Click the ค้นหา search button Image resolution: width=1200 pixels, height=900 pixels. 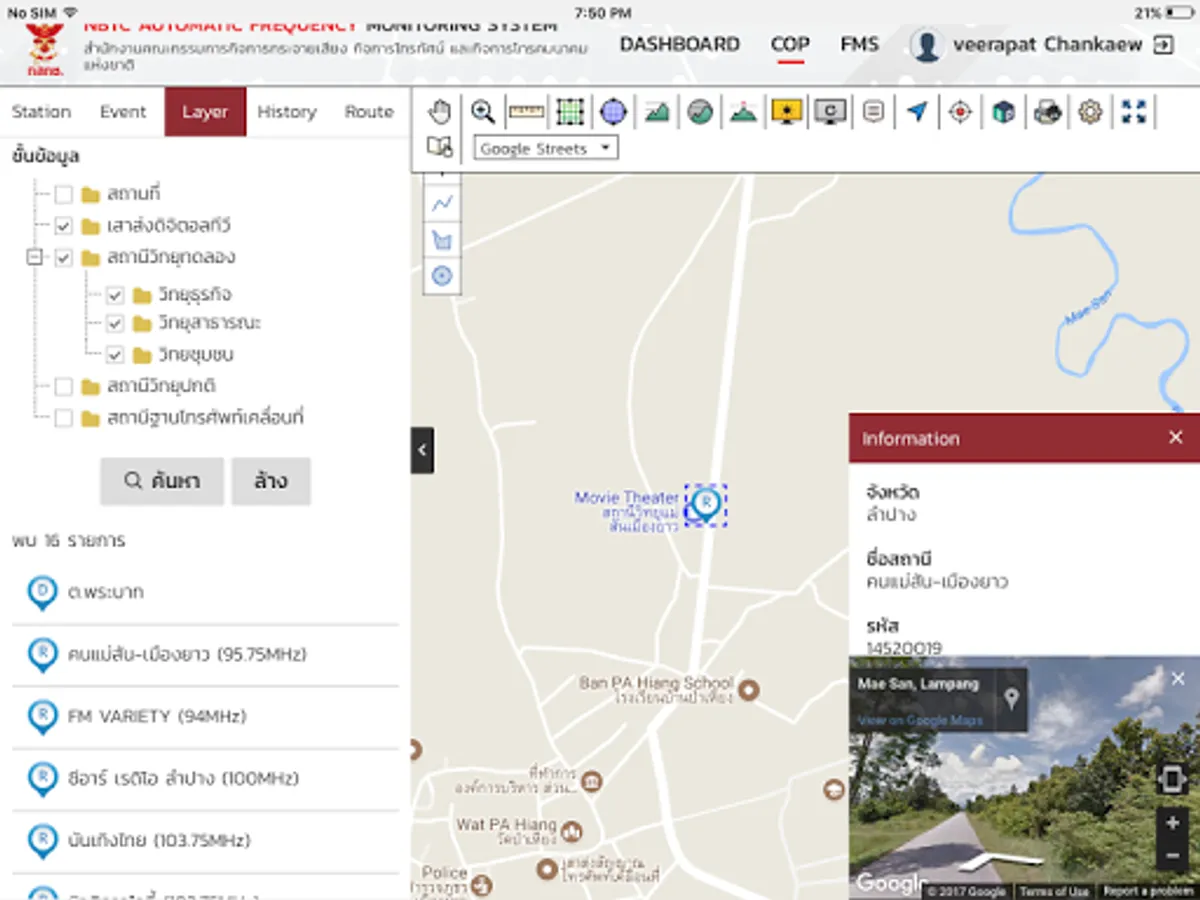(x=162, y=481)
